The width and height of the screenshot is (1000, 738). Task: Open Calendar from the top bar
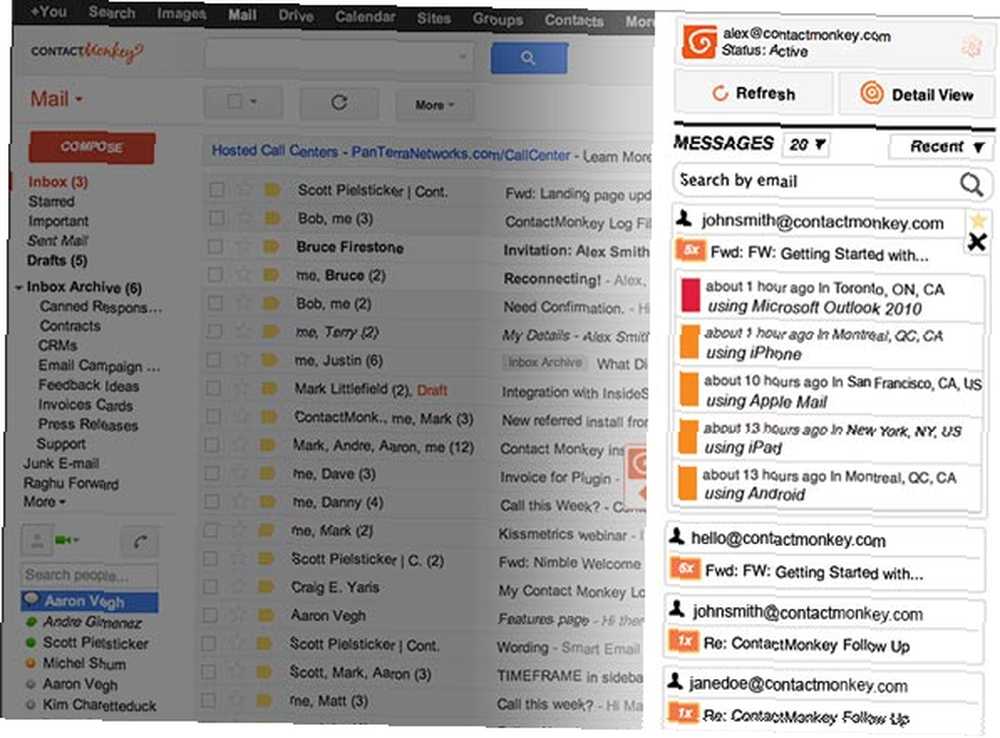click(365, 17)
